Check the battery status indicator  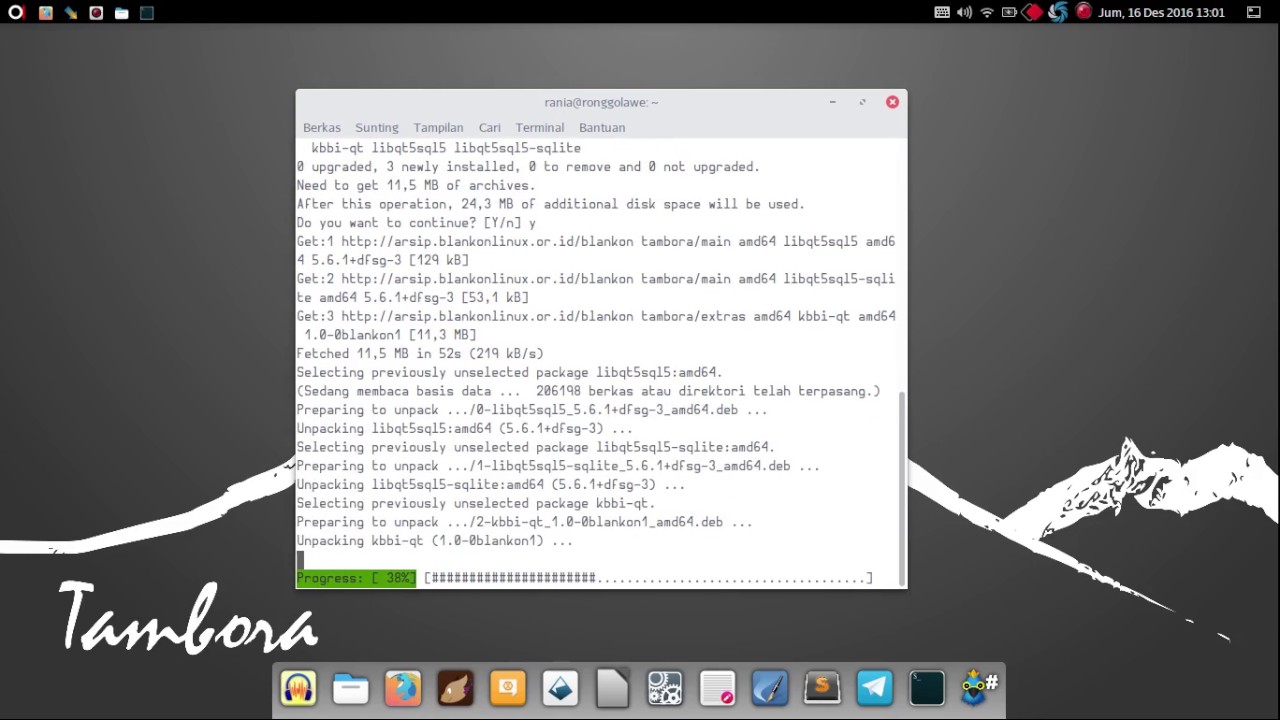coord(1009,13)
